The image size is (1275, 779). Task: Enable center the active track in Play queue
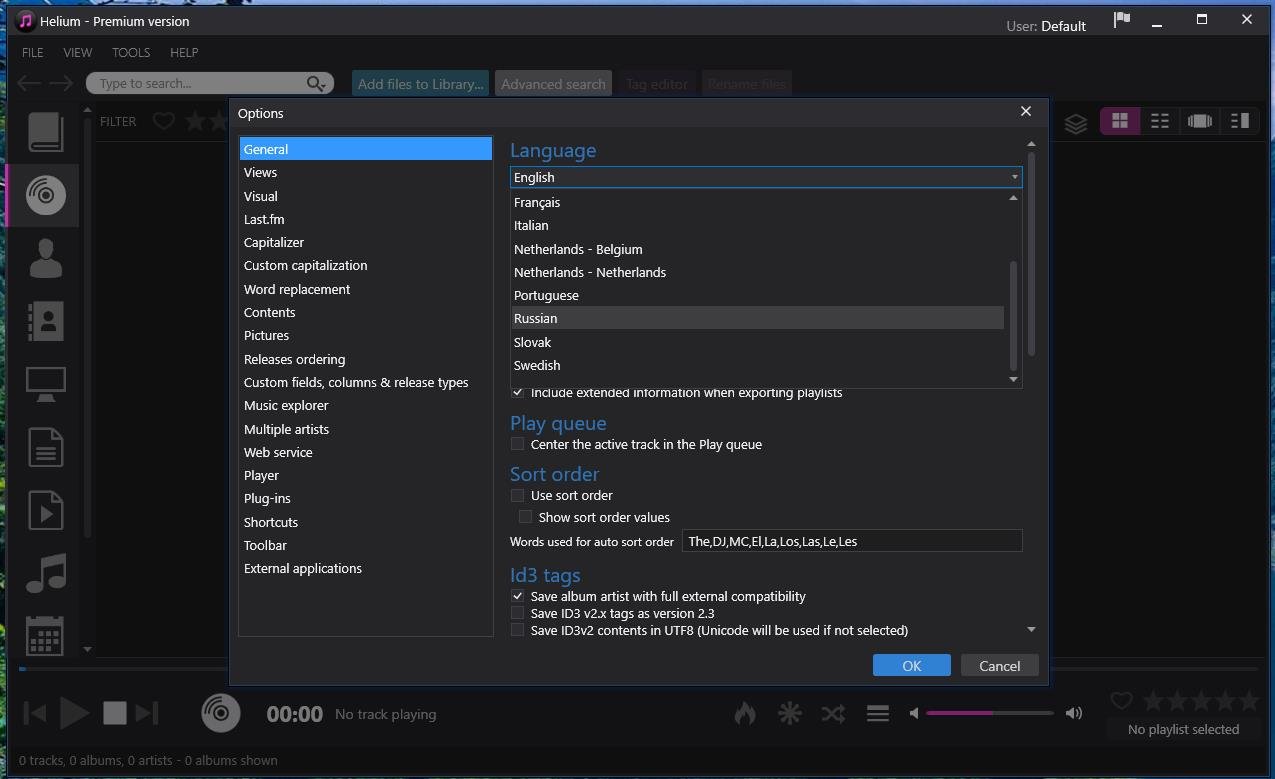coord(517,444)
